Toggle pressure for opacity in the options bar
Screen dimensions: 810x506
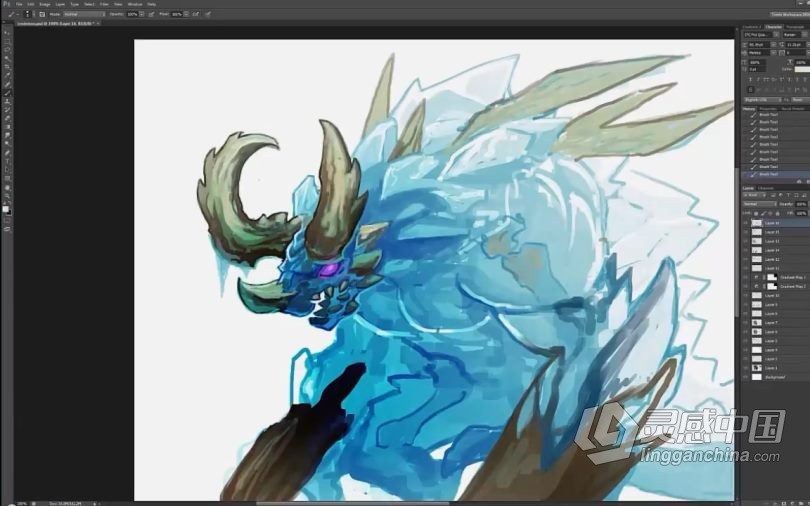point(151,14)
